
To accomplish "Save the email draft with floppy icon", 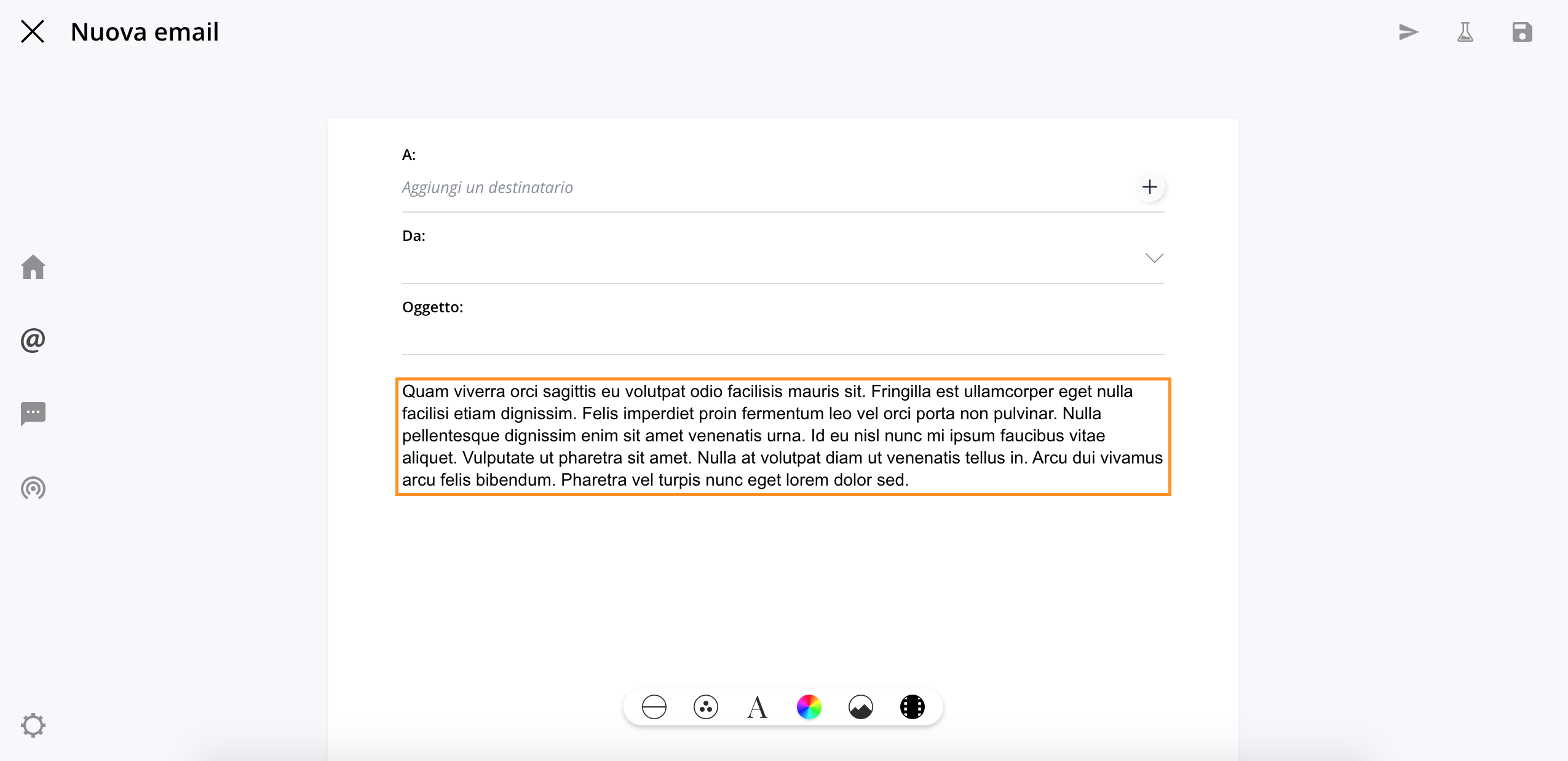I will 1522,32.
